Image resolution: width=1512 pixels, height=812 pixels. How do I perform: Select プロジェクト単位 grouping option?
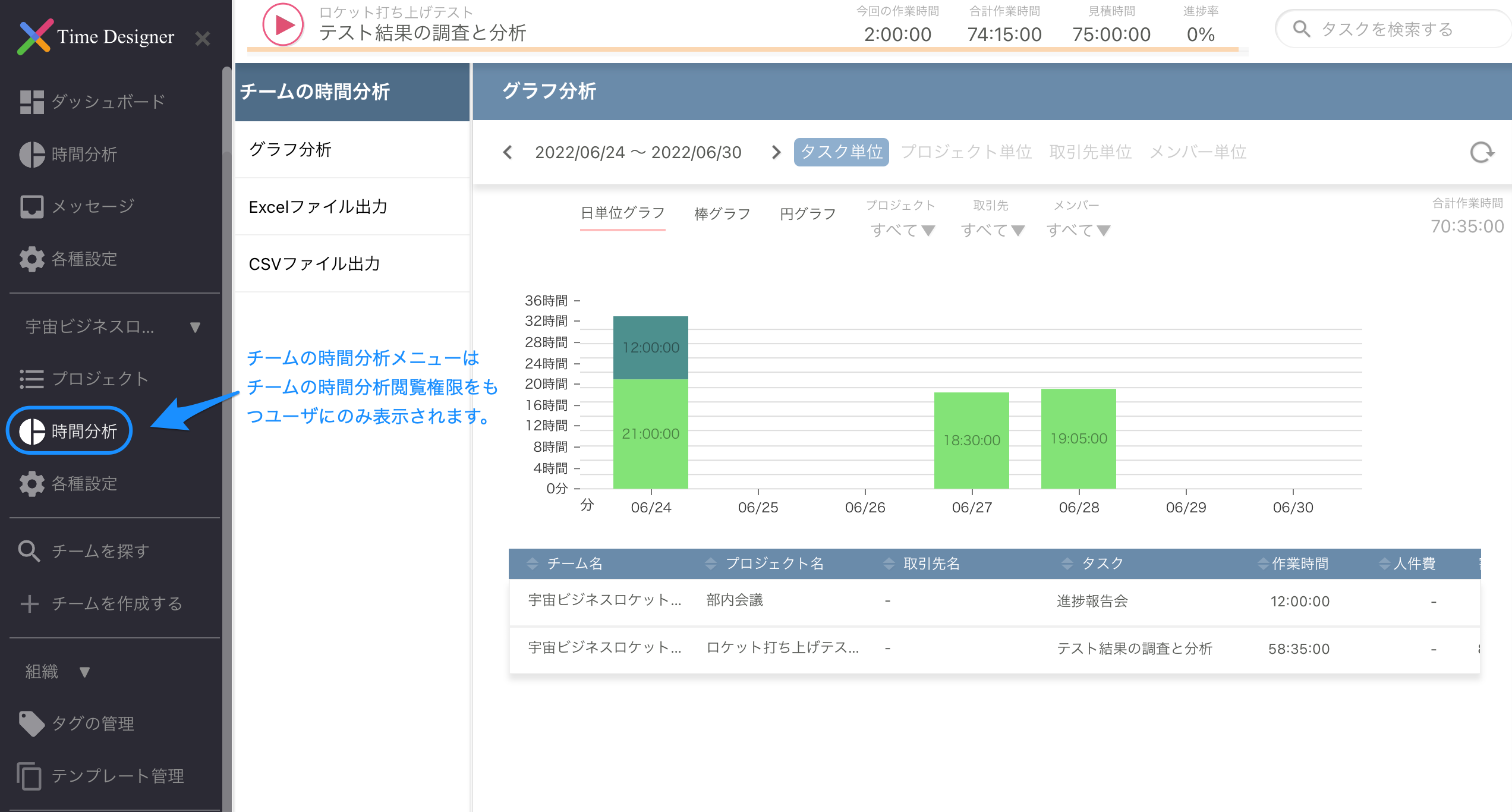966,152
